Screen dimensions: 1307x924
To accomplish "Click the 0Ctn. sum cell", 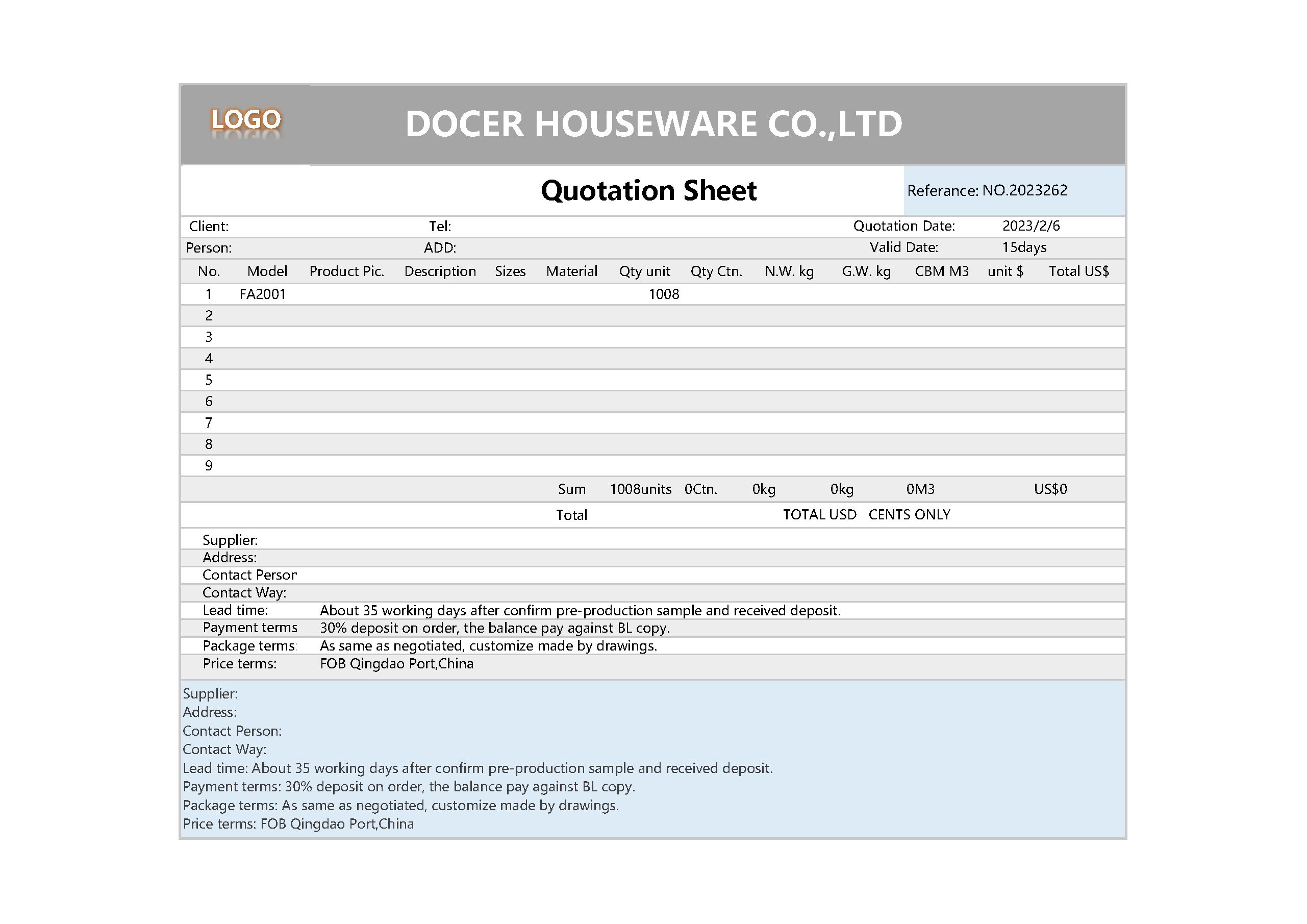I will 701,490.
